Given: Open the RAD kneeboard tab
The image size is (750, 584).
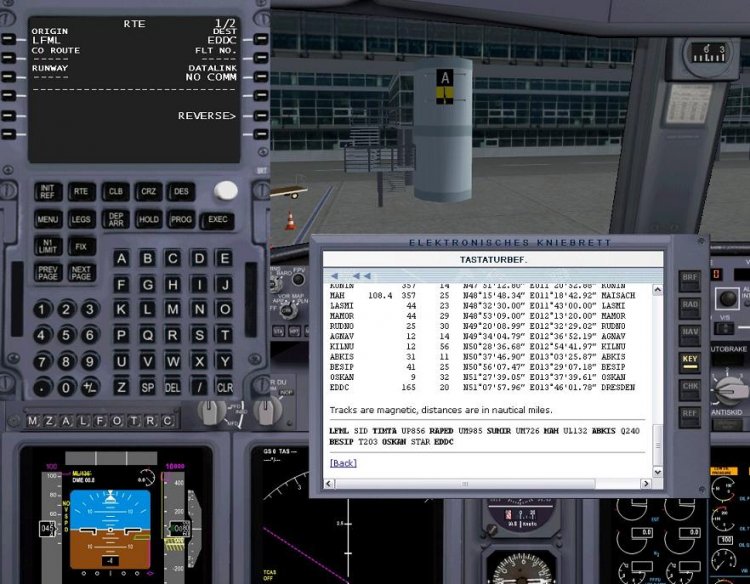Looking at the screenshot, I should 690,307.
